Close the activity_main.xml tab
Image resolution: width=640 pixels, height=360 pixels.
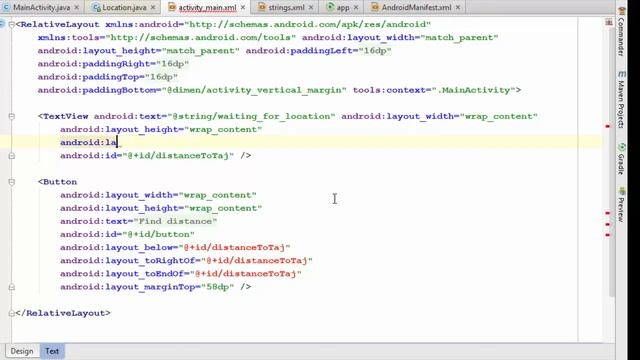243,7
